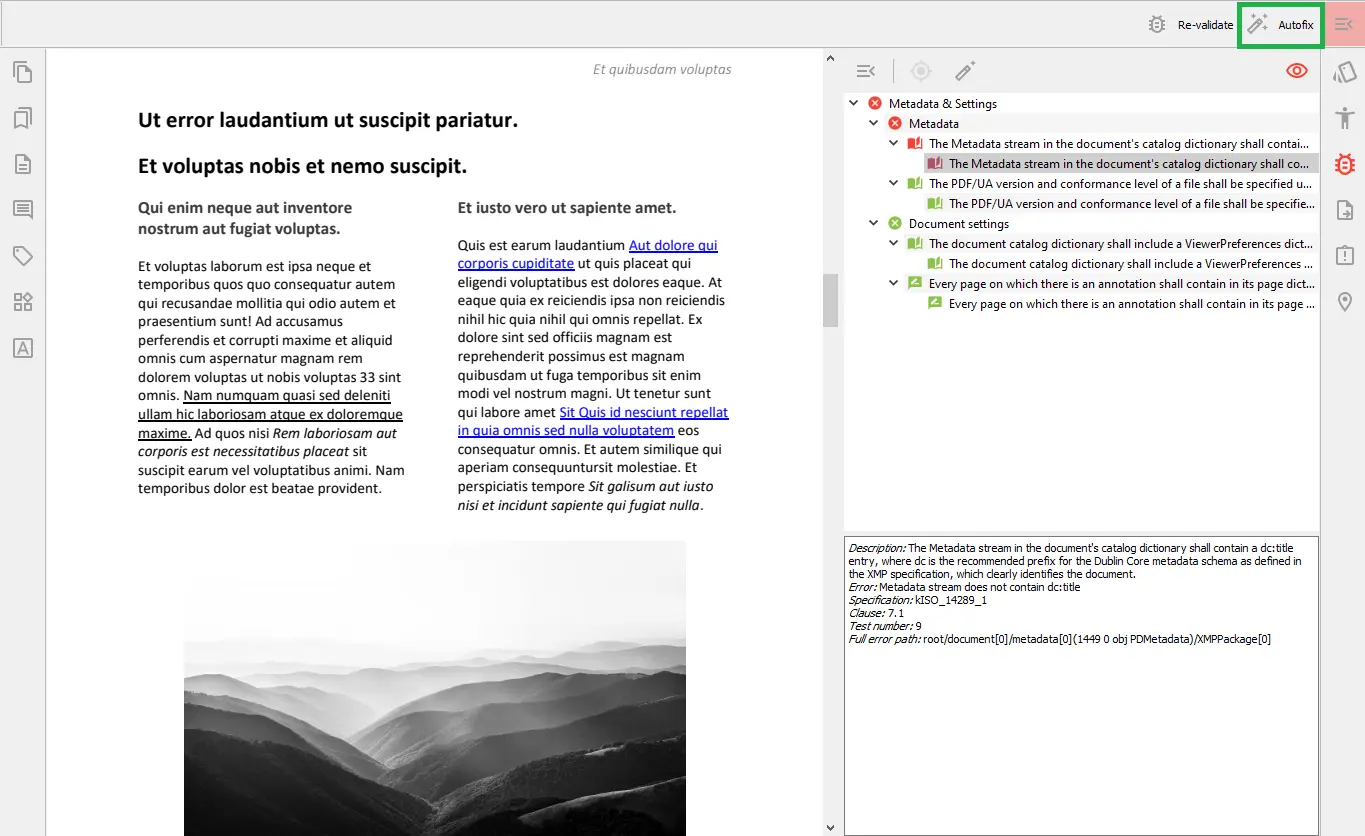Toggle the red eye visibility icon

[x=1297, y=71]
